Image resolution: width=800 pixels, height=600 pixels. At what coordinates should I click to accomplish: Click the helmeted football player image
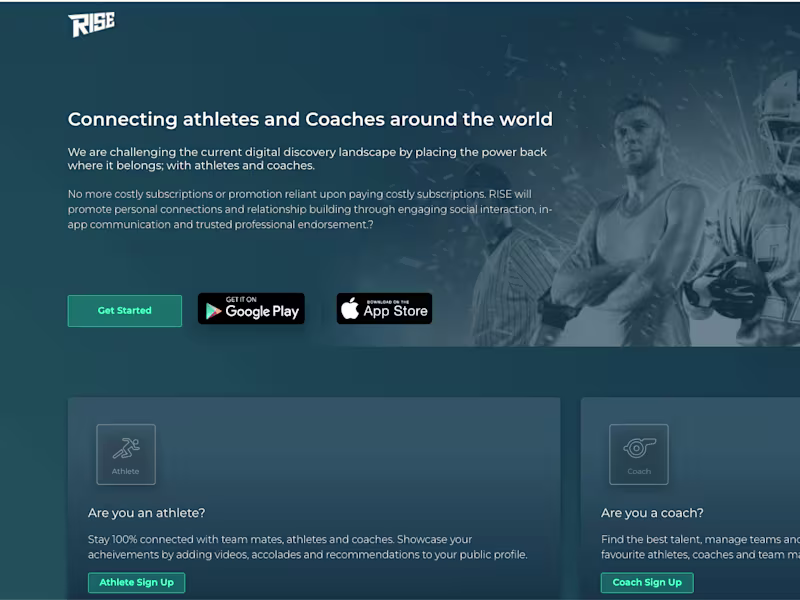tap(750, 214)
